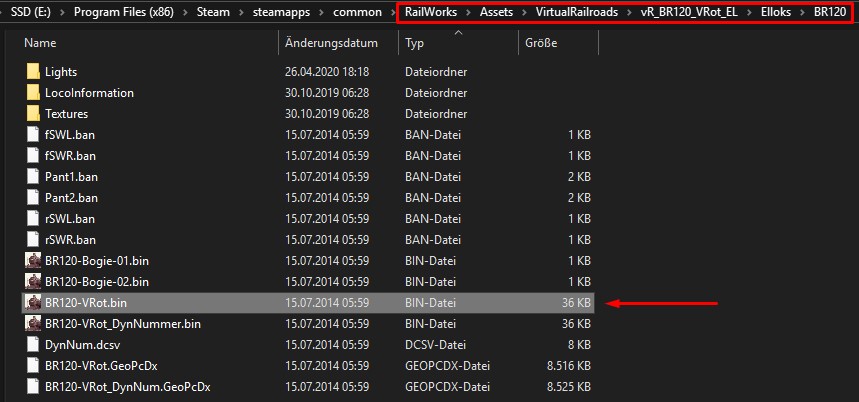Select file name BR120-Bogie-01.bin
Screen dimensions: 859x402
click(97, 261)
